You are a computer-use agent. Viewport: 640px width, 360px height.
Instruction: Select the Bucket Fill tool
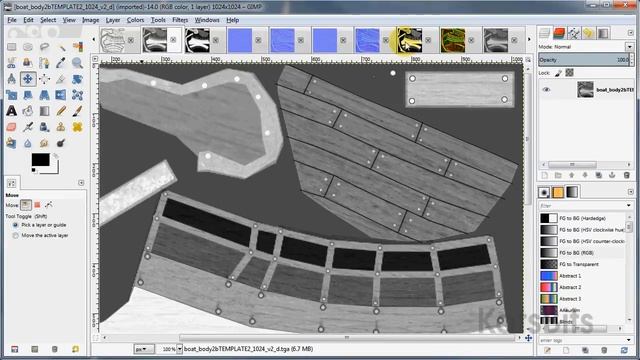(28, 111)
